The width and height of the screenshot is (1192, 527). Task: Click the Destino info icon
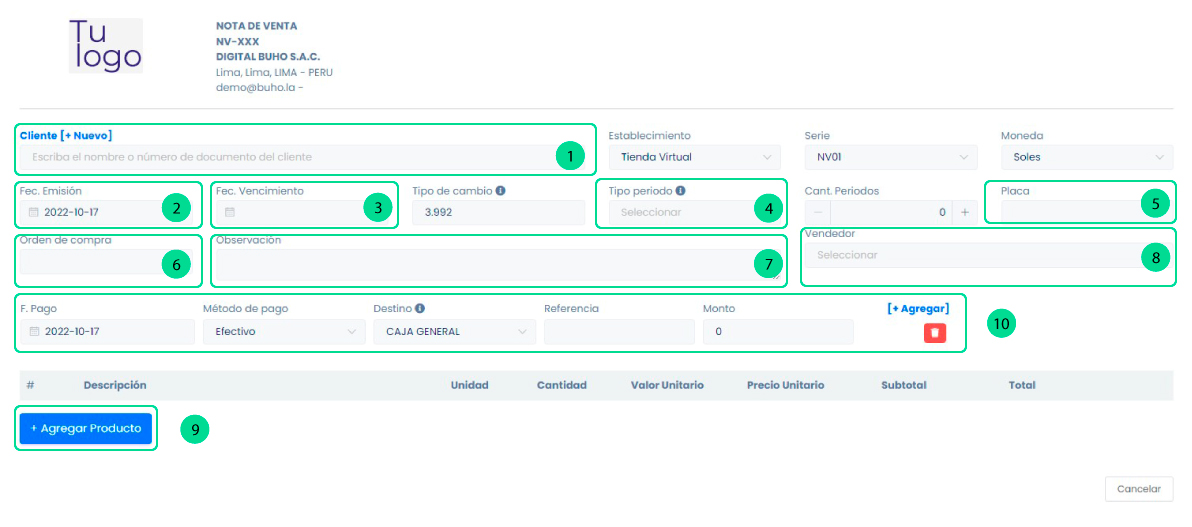[420, 309]
